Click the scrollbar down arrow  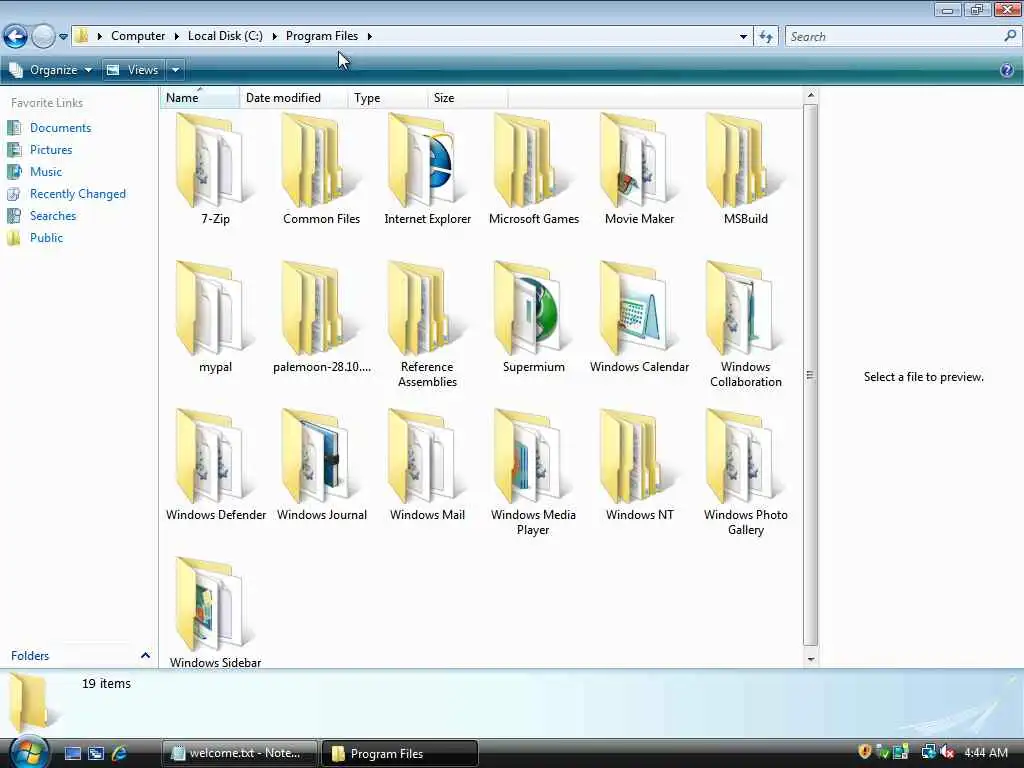pyautogui.click(x=810, y=659)
